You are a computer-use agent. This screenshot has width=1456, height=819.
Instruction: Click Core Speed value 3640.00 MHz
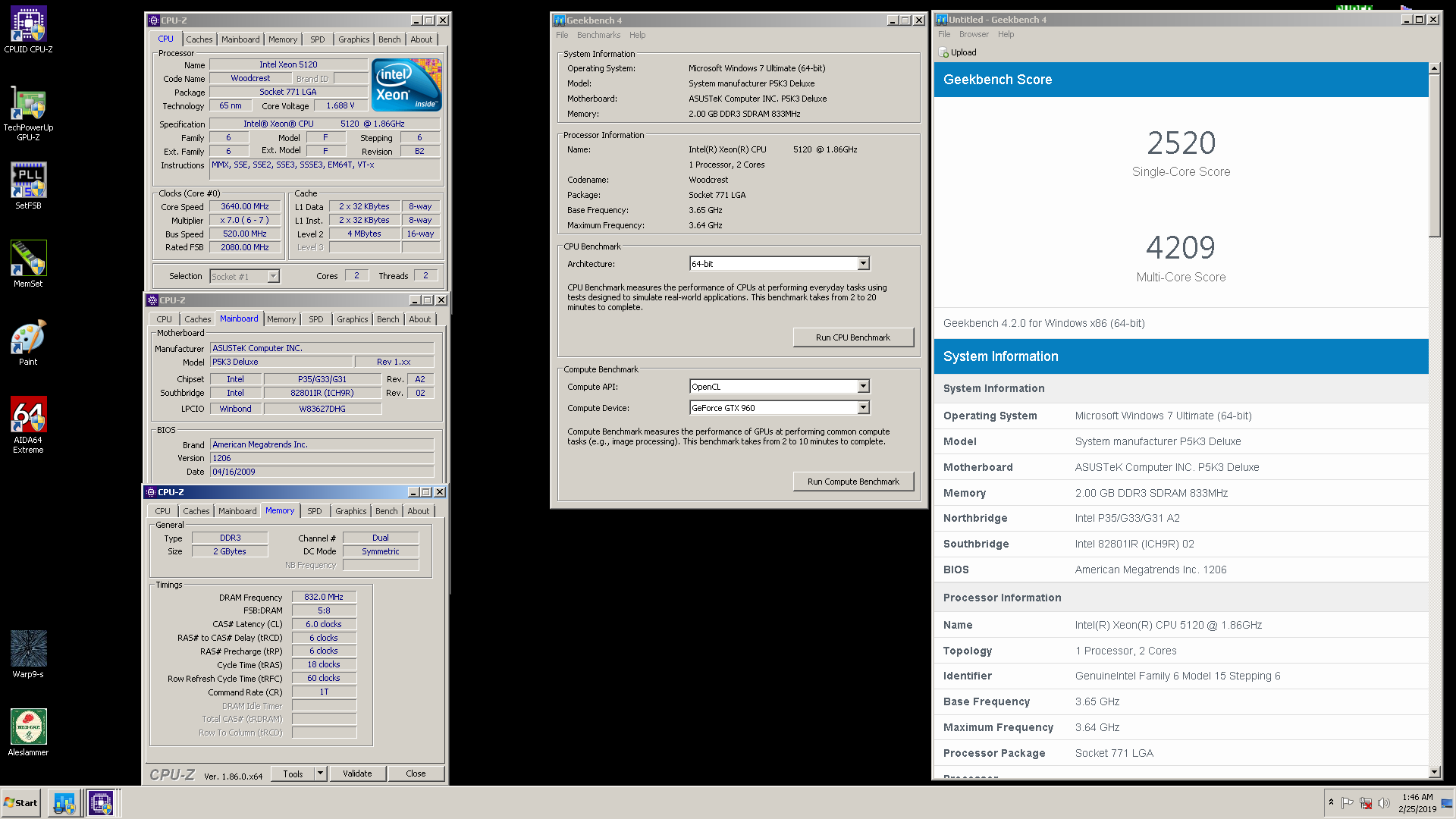[x=245, y=206]
